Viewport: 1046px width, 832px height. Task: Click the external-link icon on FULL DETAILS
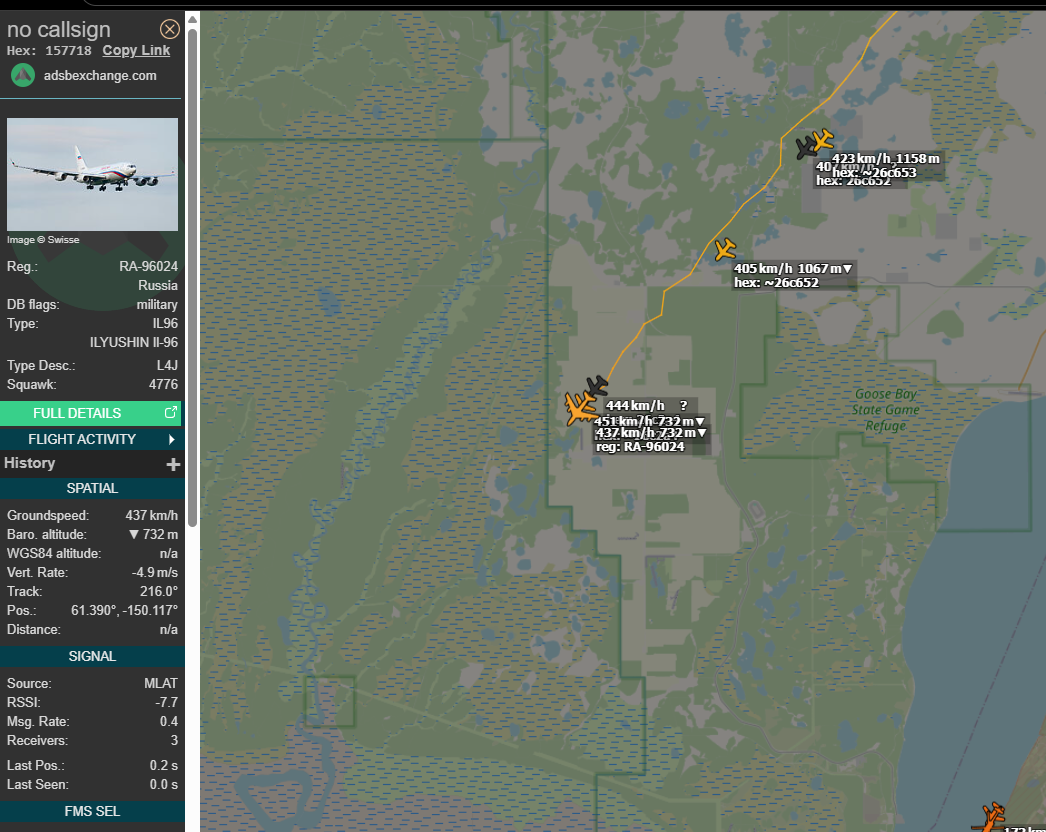click(171, 412)
